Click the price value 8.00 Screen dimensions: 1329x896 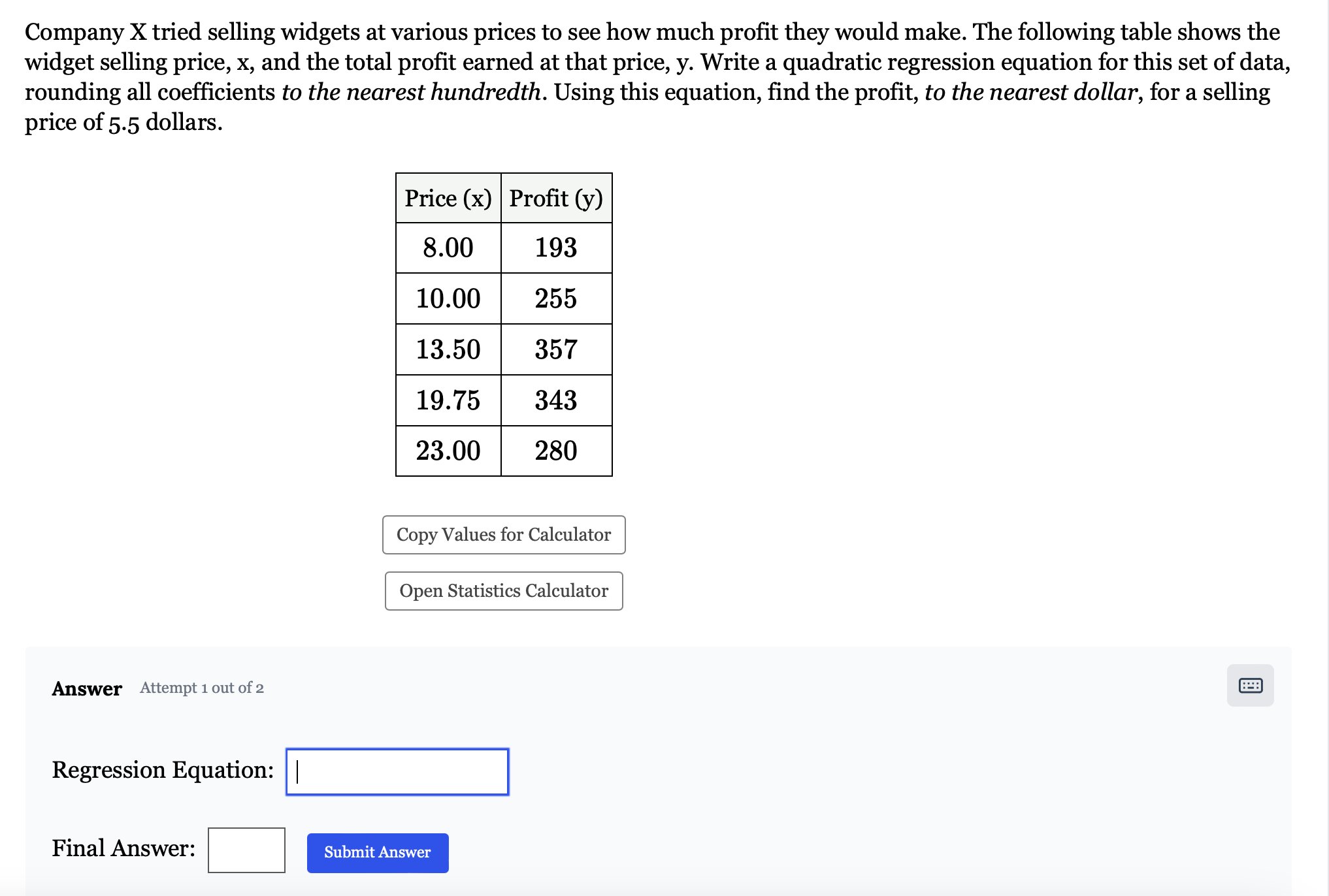448,248
